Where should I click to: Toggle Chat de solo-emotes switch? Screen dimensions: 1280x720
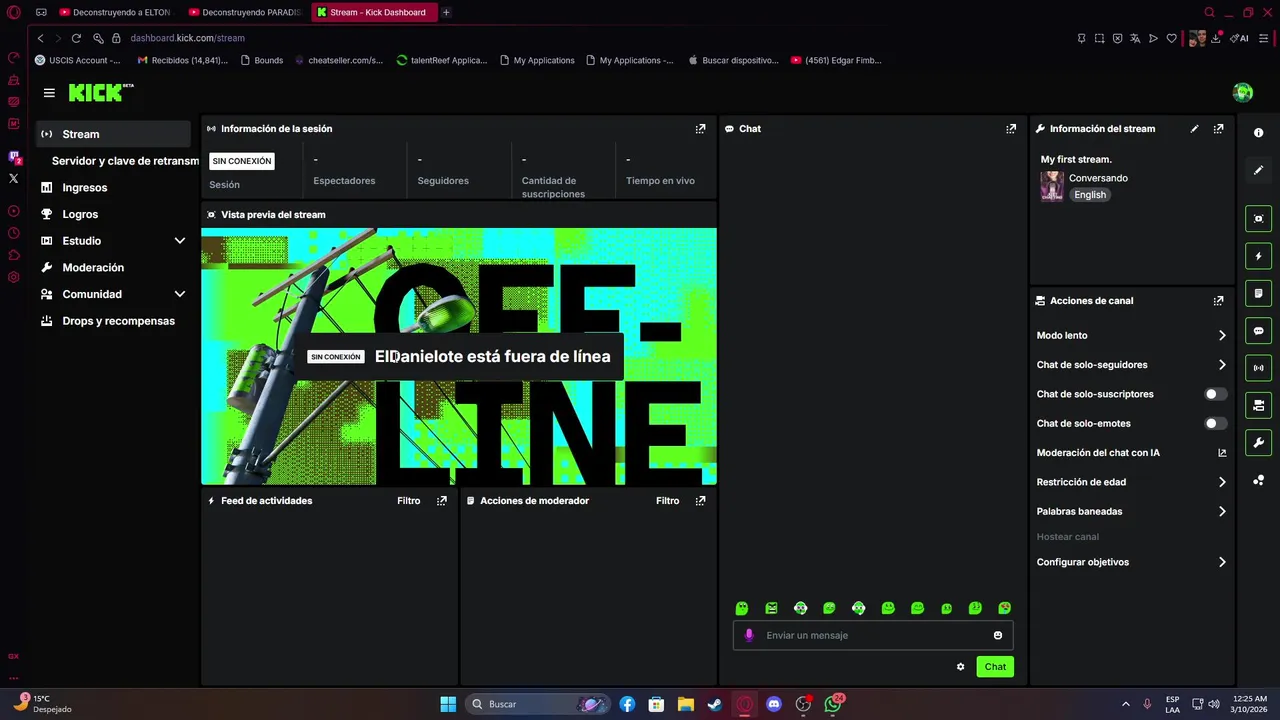tap(1215, 423)
